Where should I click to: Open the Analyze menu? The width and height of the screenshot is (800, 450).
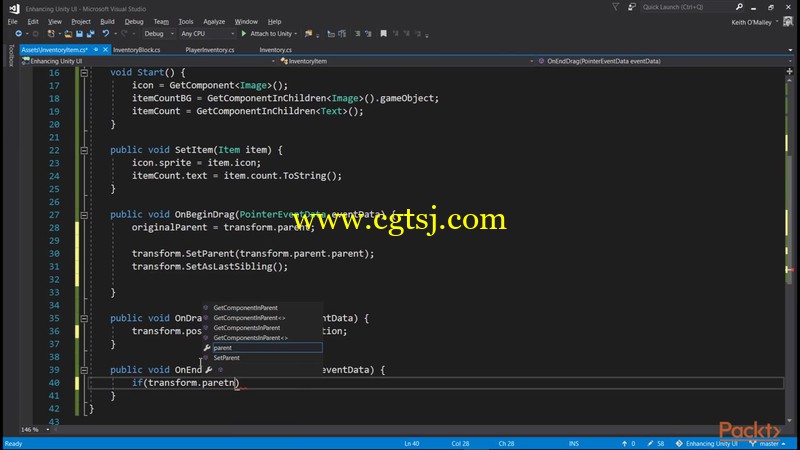214,21
